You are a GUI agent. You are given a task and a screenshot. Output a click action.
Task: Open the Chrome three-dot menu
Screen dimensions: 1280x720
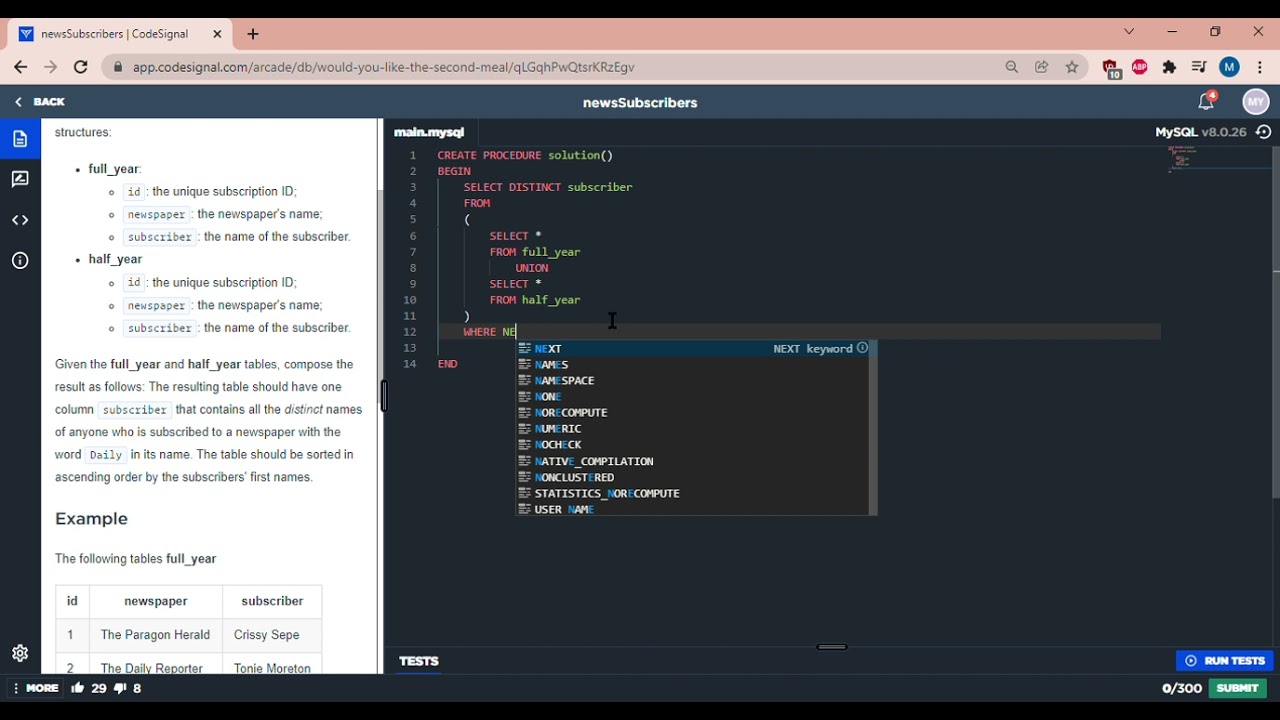[x=1260, y=67]
